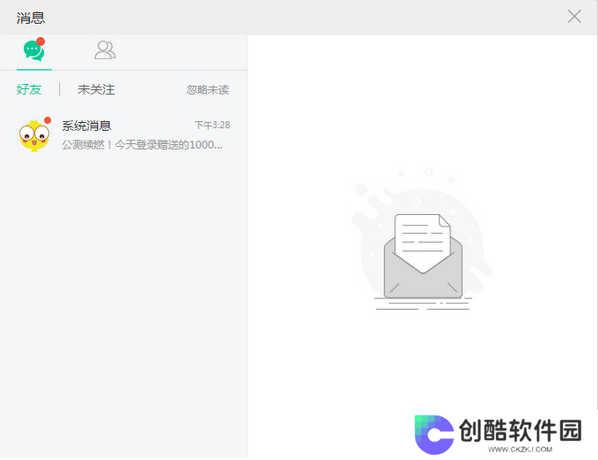
Task: Open the www.ckzkj.com link
Action: (x=520, y=449)
